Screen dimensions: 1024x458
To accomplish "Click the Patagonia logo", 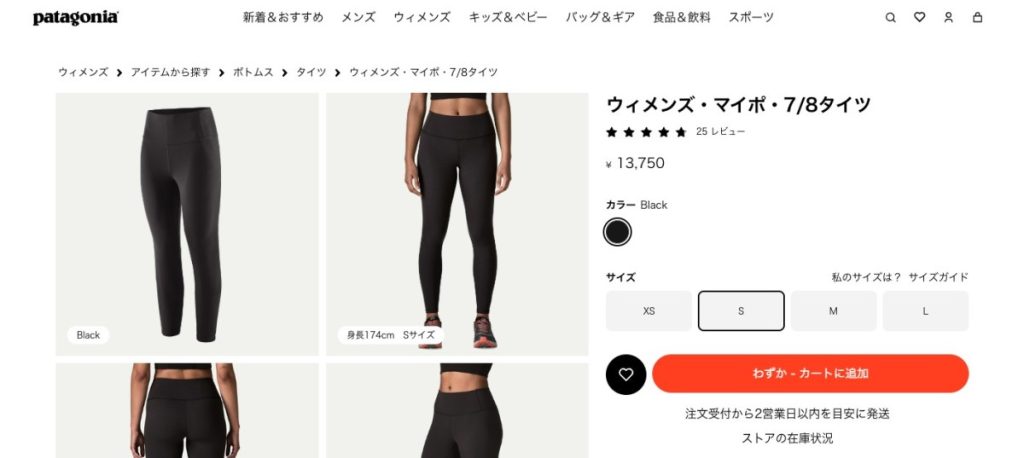I will coord(76,18).
